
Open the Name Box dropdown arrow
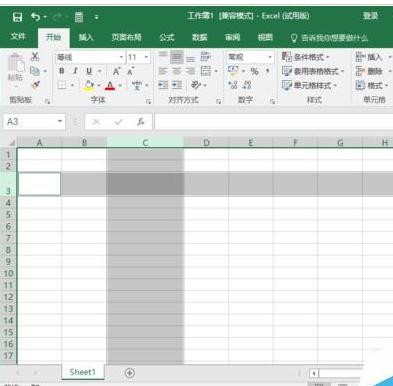point(60,121)
